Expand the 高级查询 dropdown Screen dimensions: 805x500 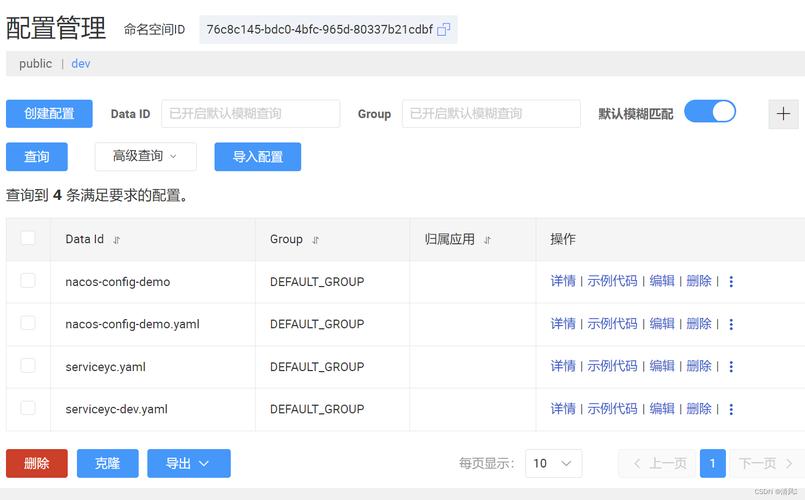(x=145, y=156)
